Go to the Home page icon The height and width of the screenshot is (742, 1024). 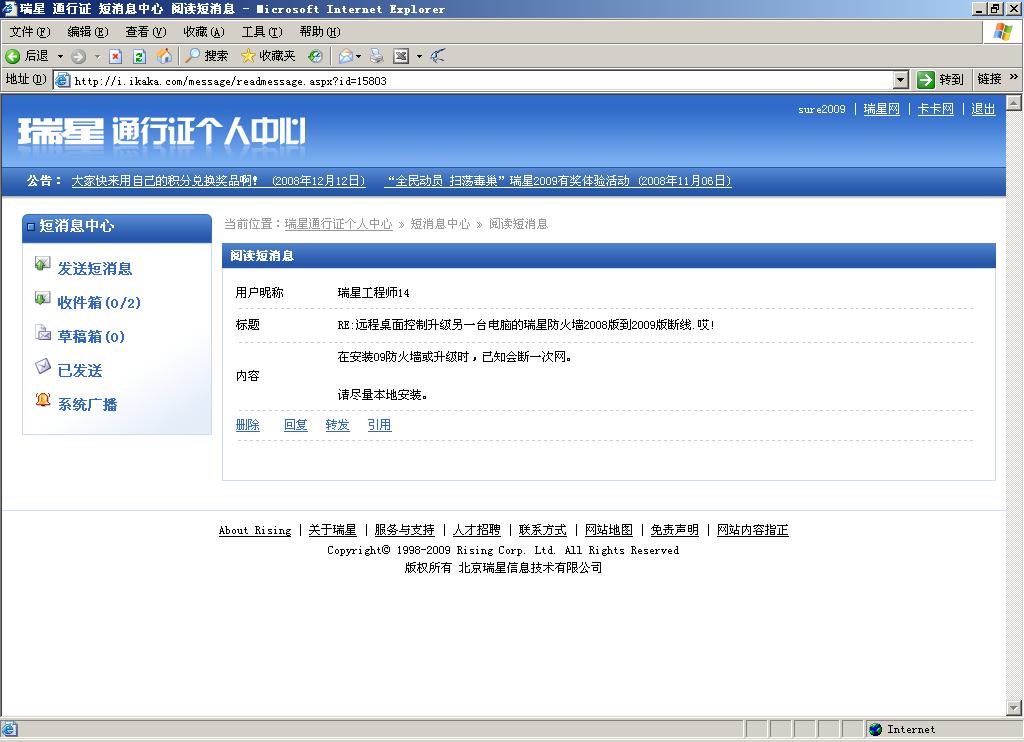164,56
